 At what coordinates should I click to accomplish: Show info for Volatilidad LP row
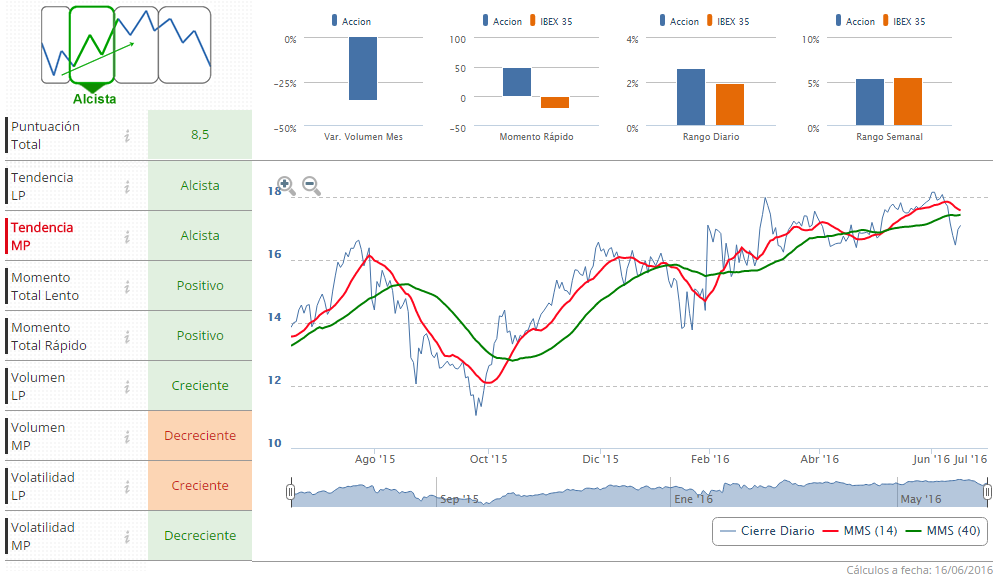pyautogui.click(x=127, y=486)
